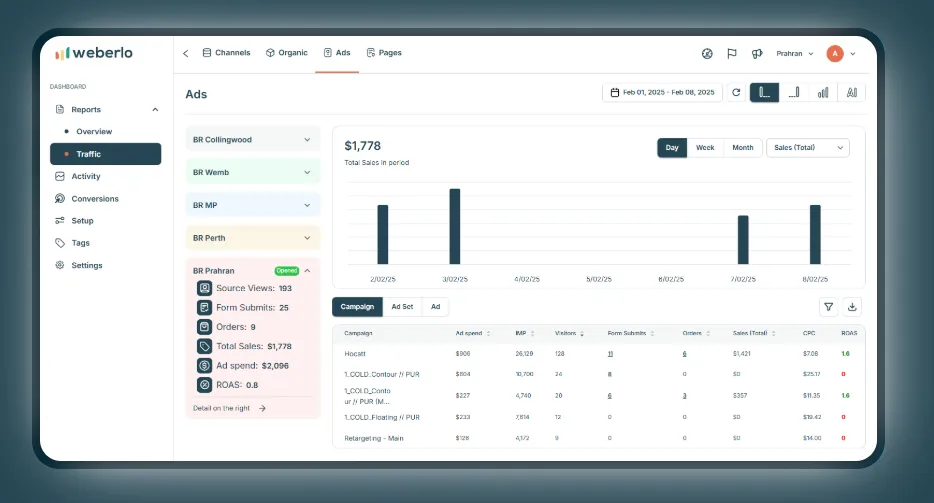The height and width of the screenshot is (503, 934).
Task: Click the Total Sales tag icon
Action: (x=204, y=346)
